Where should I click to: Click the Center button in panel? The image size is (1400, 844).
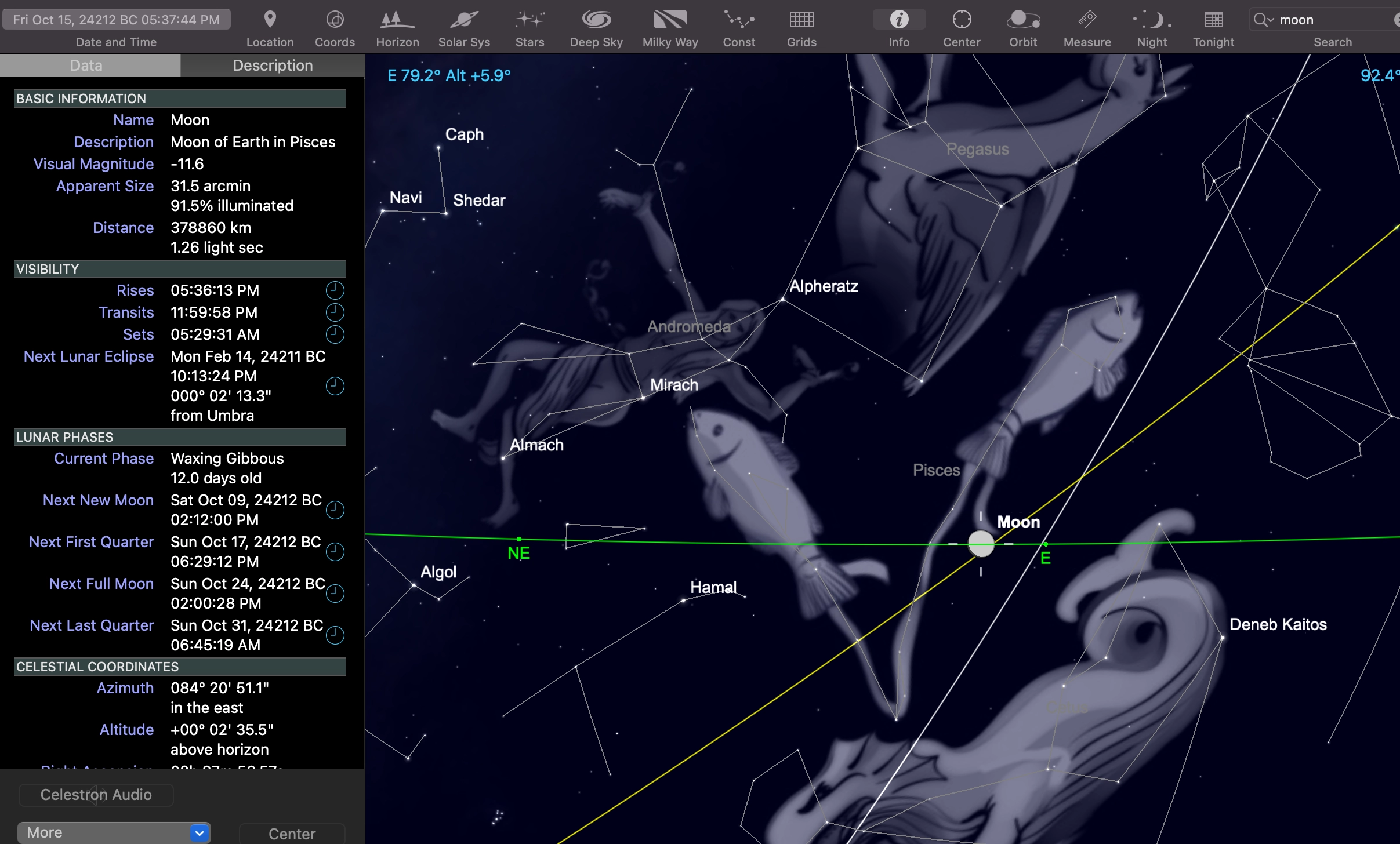tap(292, 834)
